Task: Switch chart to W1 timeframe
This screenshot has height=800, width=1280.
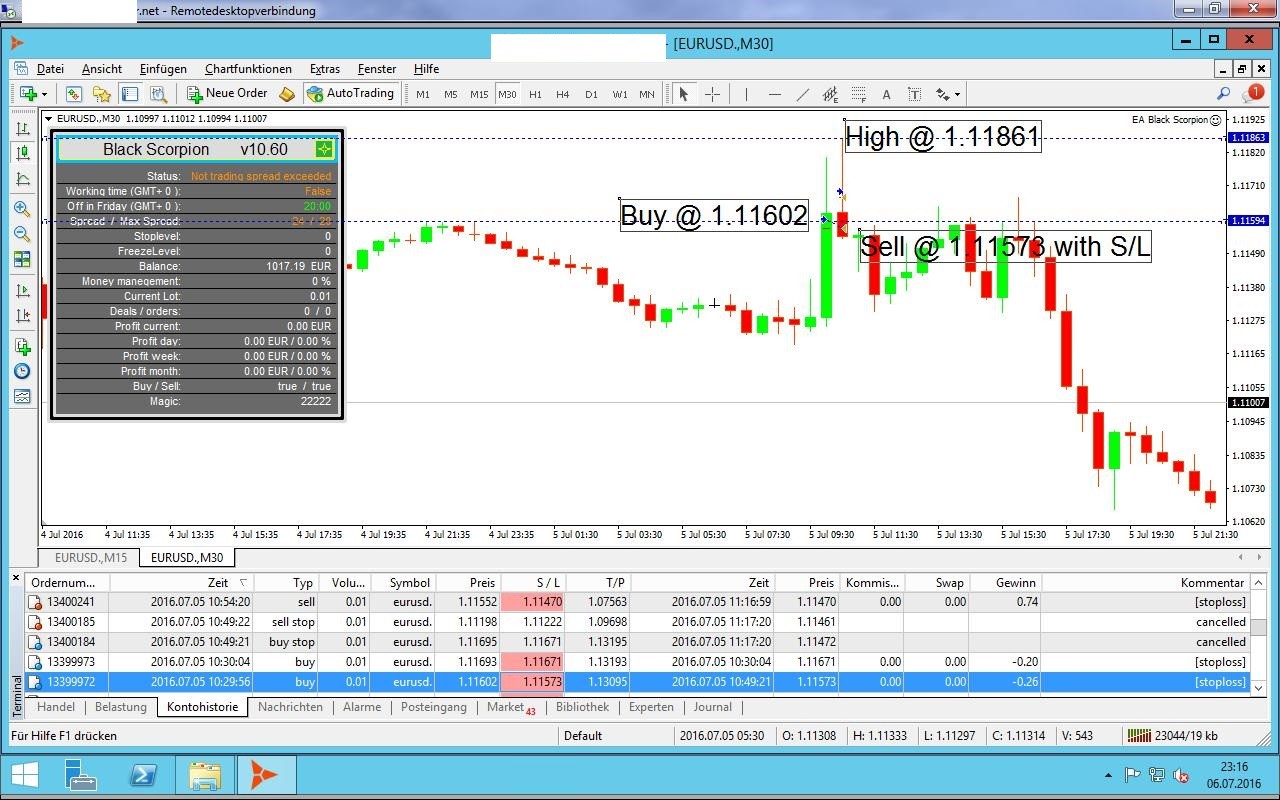Action: point(620,94)
